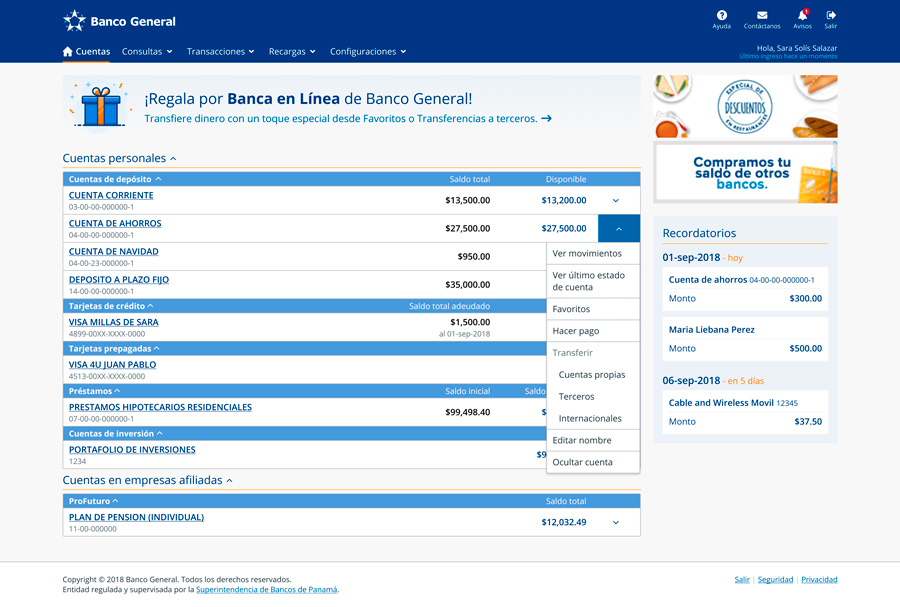Click the Hola, Sara Solís Salazar greeting

coord(797,48)
